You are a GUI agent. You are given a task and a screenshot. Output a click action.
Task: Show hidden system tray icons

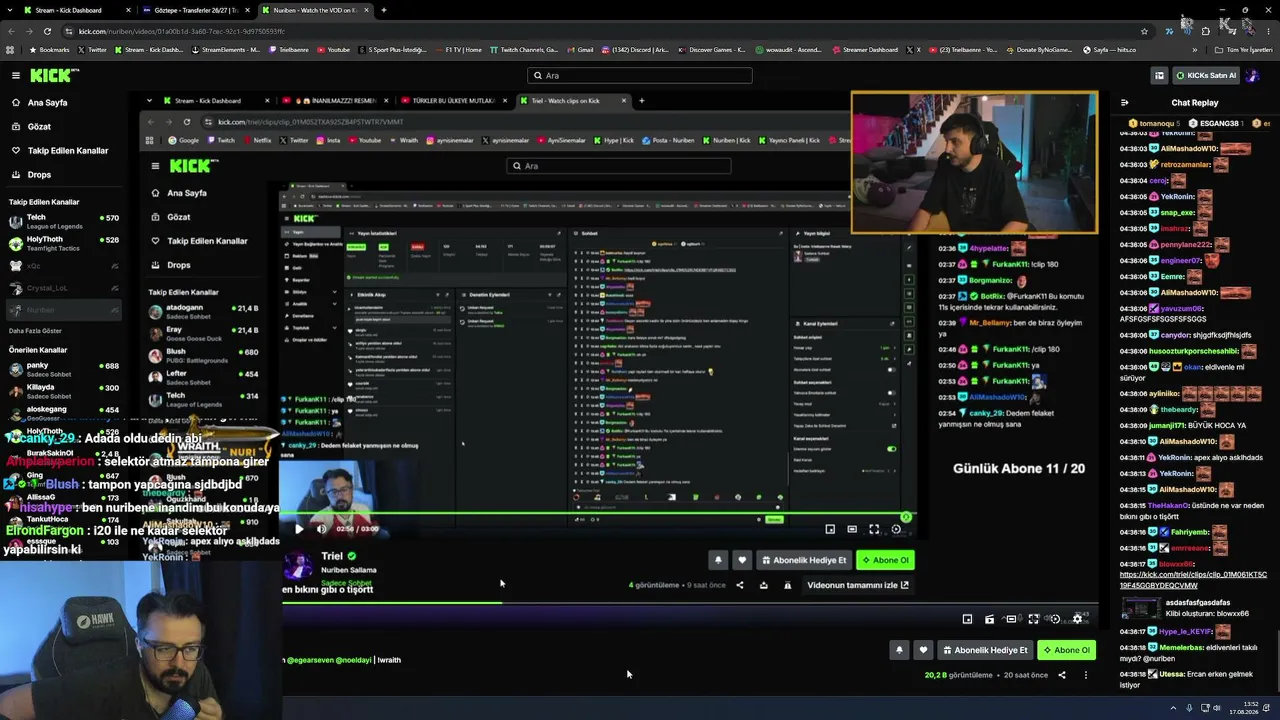tap(1173, 708)
